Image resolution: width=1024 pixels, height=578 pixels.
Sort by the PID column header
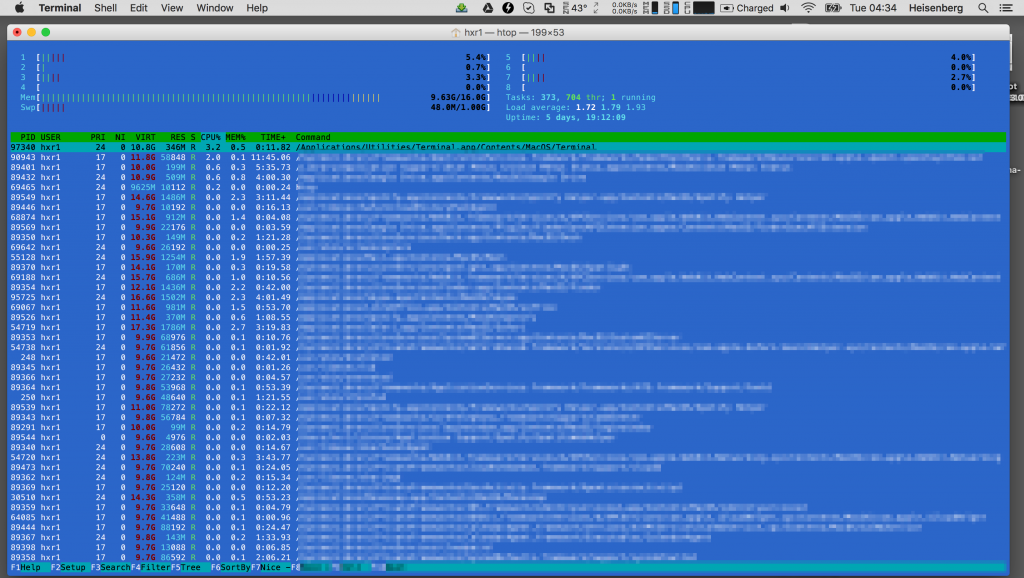(x=28, y=137)
